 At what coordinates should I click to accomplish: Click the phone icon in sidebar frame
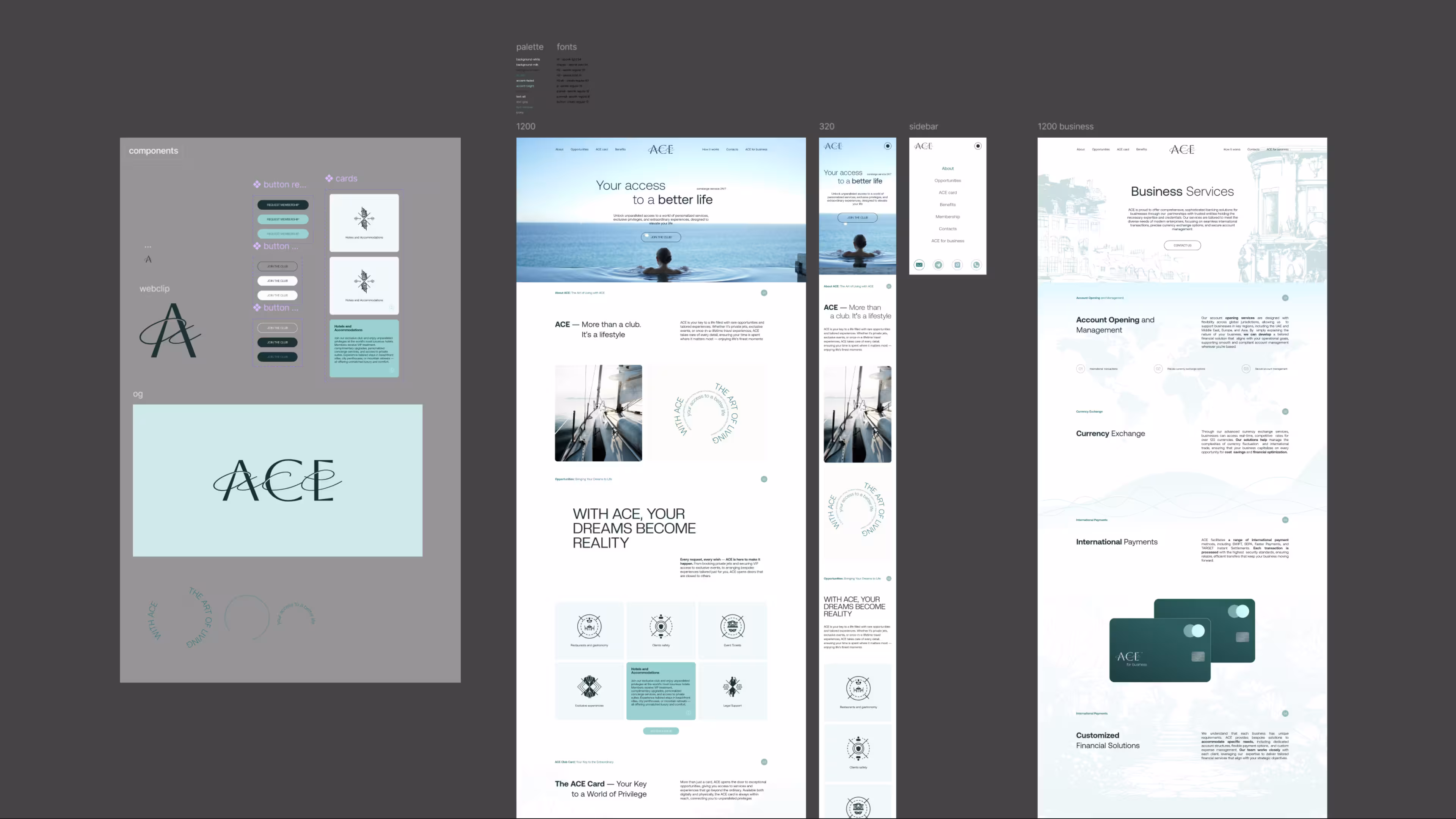tap(976, 265)
